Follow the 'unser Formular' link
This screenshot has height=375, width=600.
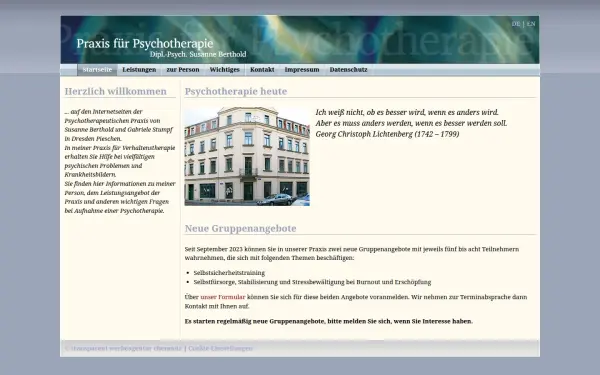223,297
